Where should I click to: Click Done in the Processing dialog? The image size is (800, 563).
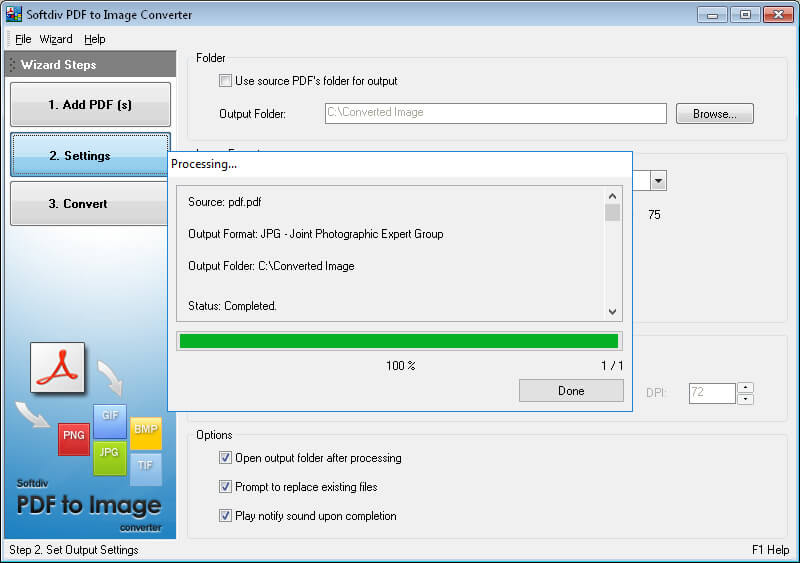[x=571, y=391]
